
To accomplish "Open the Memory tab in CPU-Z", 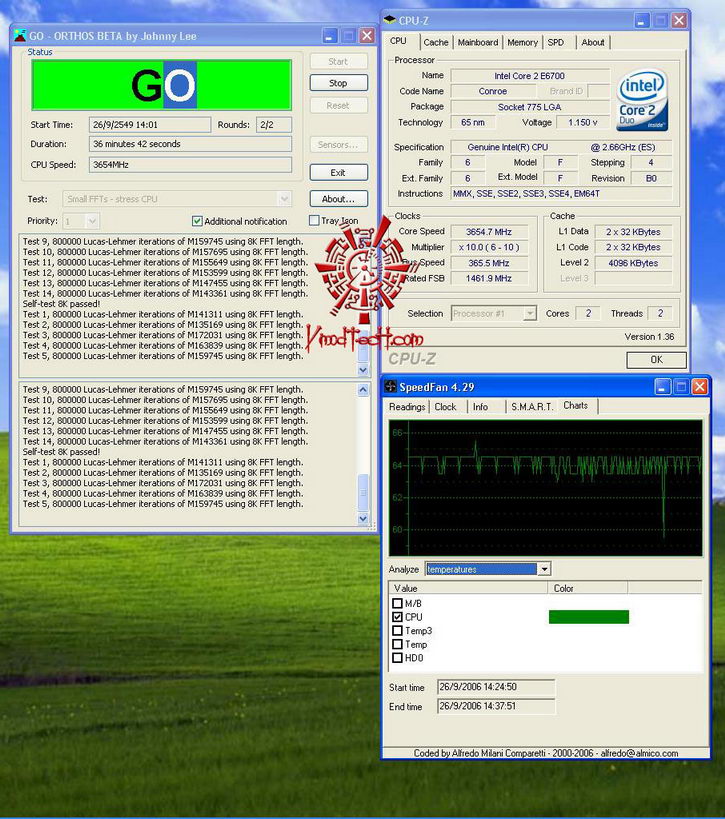I will [522, 42].
